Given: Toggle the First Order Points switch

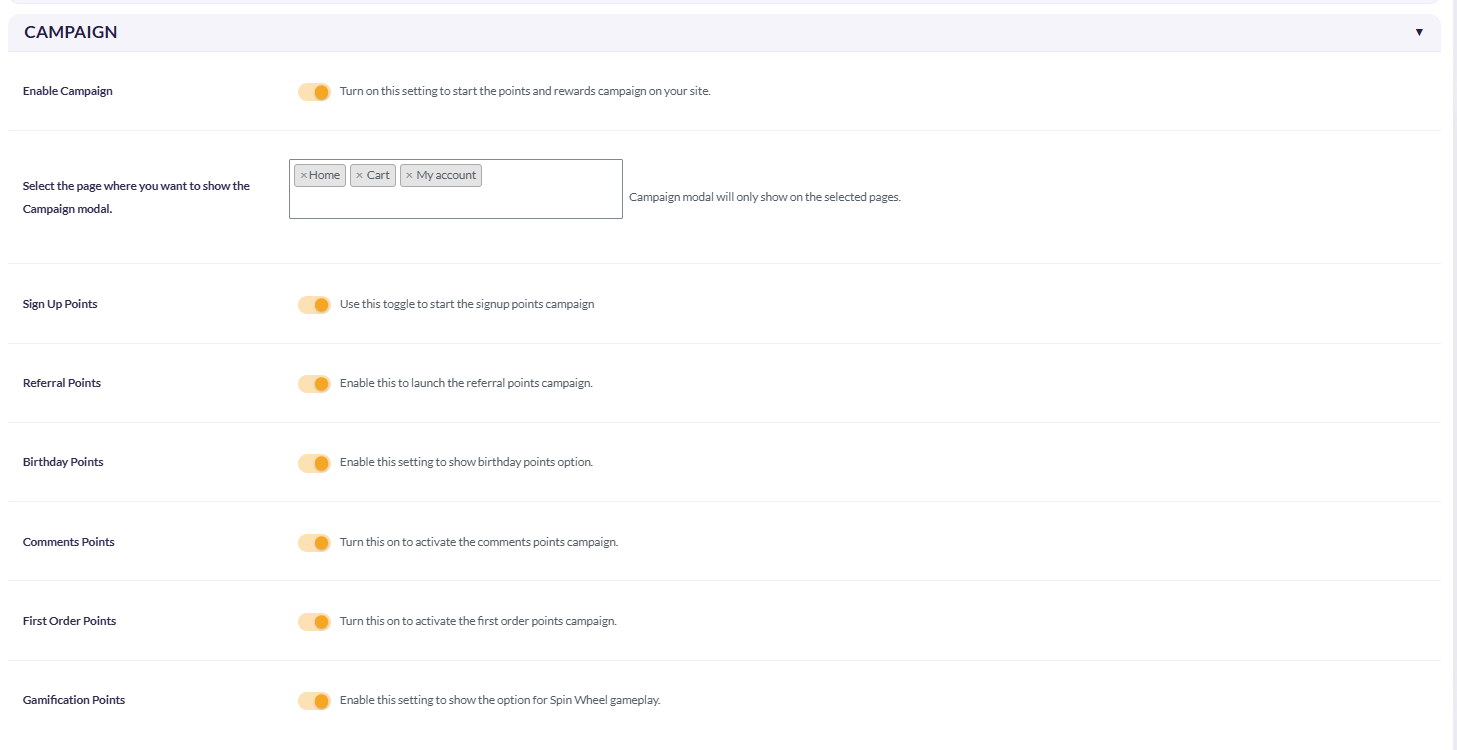Looking at the screenshot, I should point(314,622).
